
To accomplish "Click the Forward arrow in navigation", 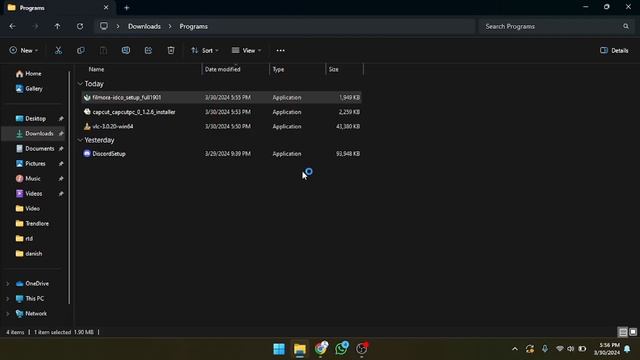I will (35, 26).
